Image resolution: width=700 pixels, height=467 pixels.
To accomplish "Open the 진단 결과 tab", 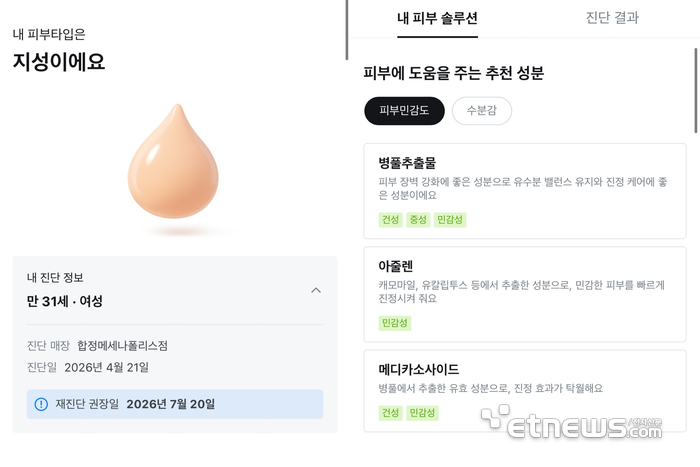I will [x=612, y=18].
